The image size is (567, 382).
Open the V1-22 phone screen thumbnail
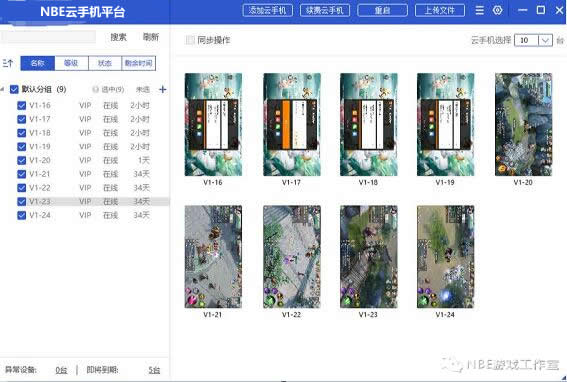[292, 257]
